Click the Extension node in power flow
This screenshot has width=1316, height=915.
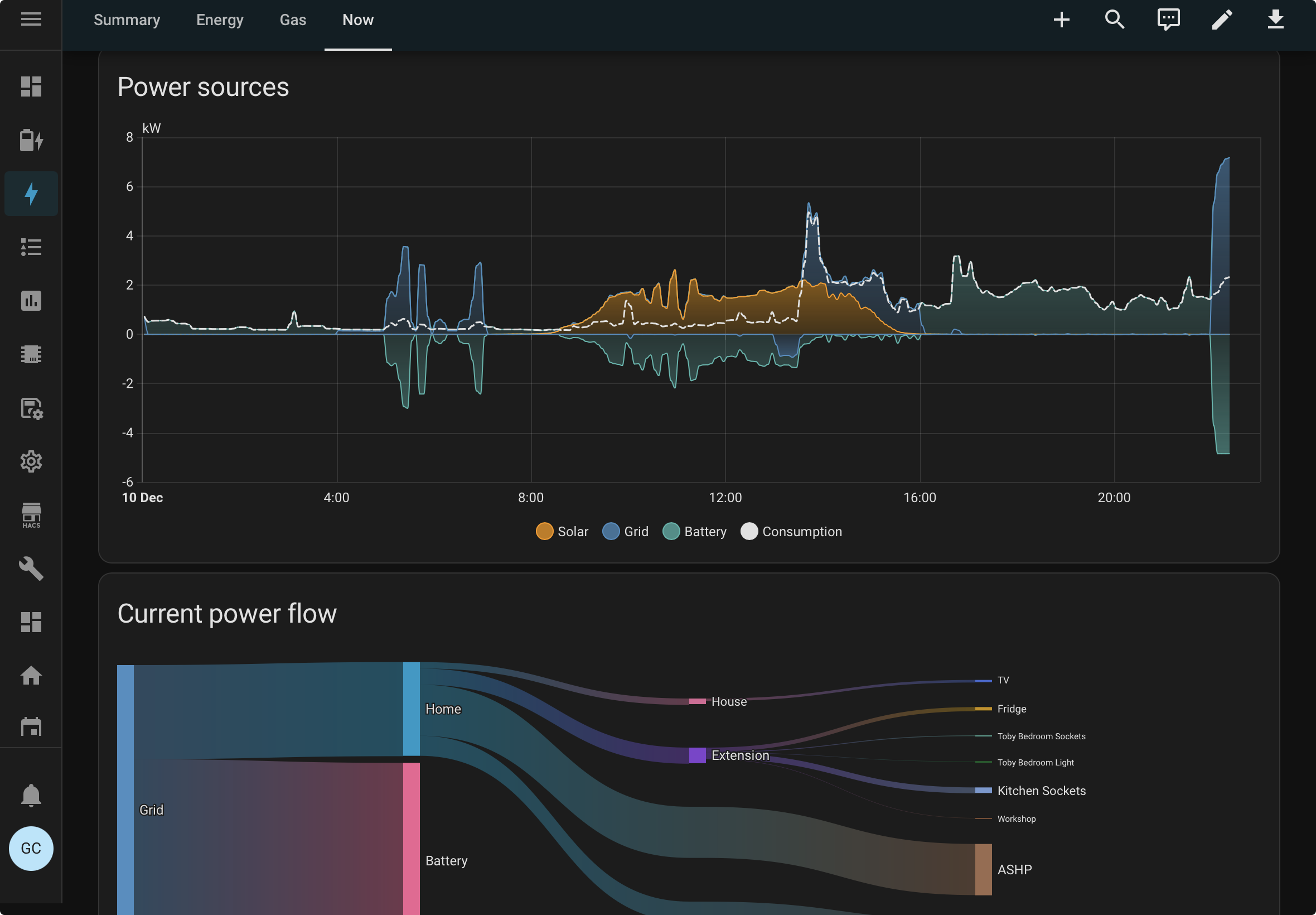click(x=696, y=755)
